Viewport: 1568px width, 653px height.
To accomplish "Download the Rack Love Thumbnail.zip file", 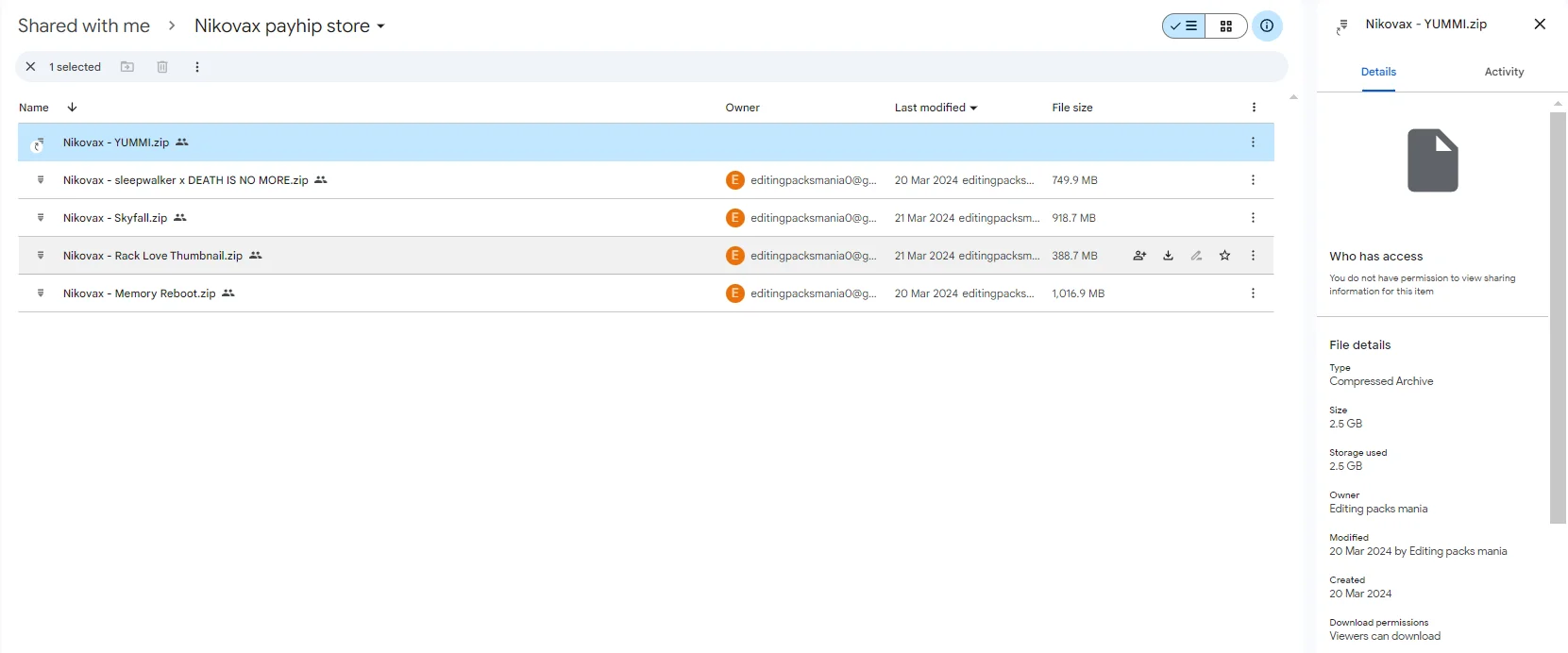I will click(x=1168, y=256).
